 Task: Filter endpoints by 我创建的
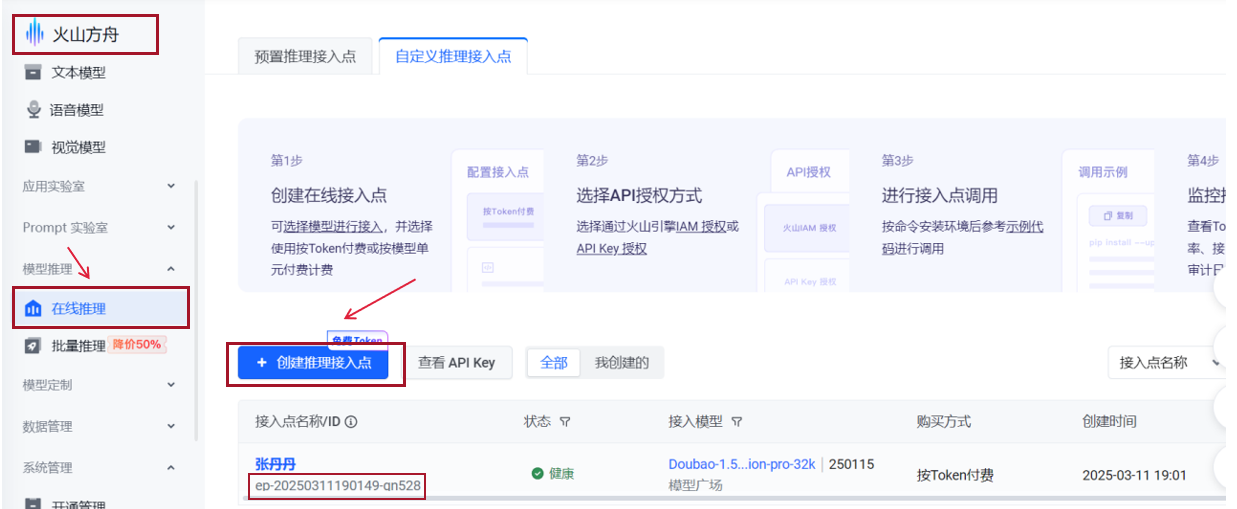pos(622,362)
